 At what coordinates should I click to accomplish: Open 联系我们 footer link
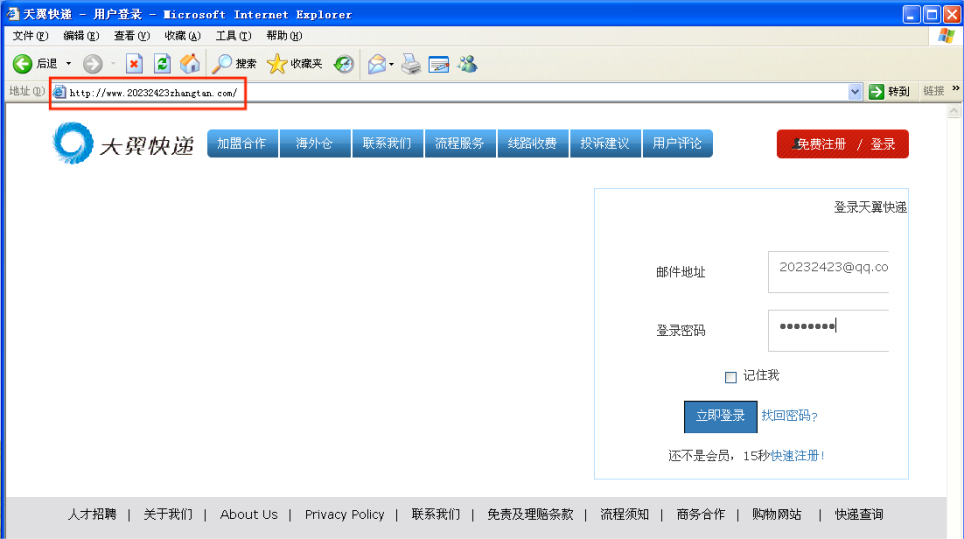point(436,514)
